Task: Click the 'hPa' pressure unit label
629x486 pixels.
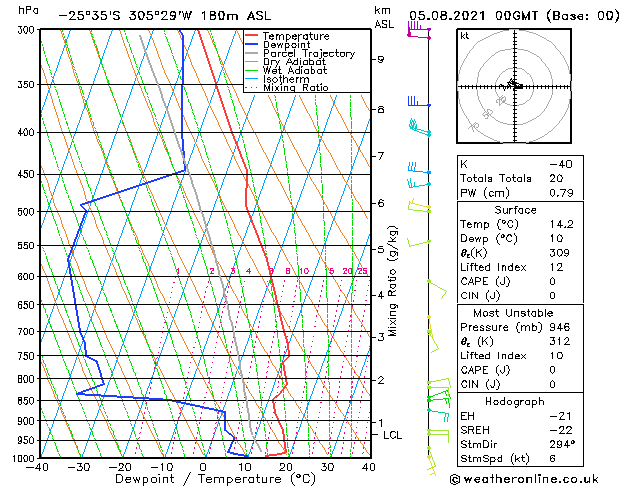Action: [28, 10]
